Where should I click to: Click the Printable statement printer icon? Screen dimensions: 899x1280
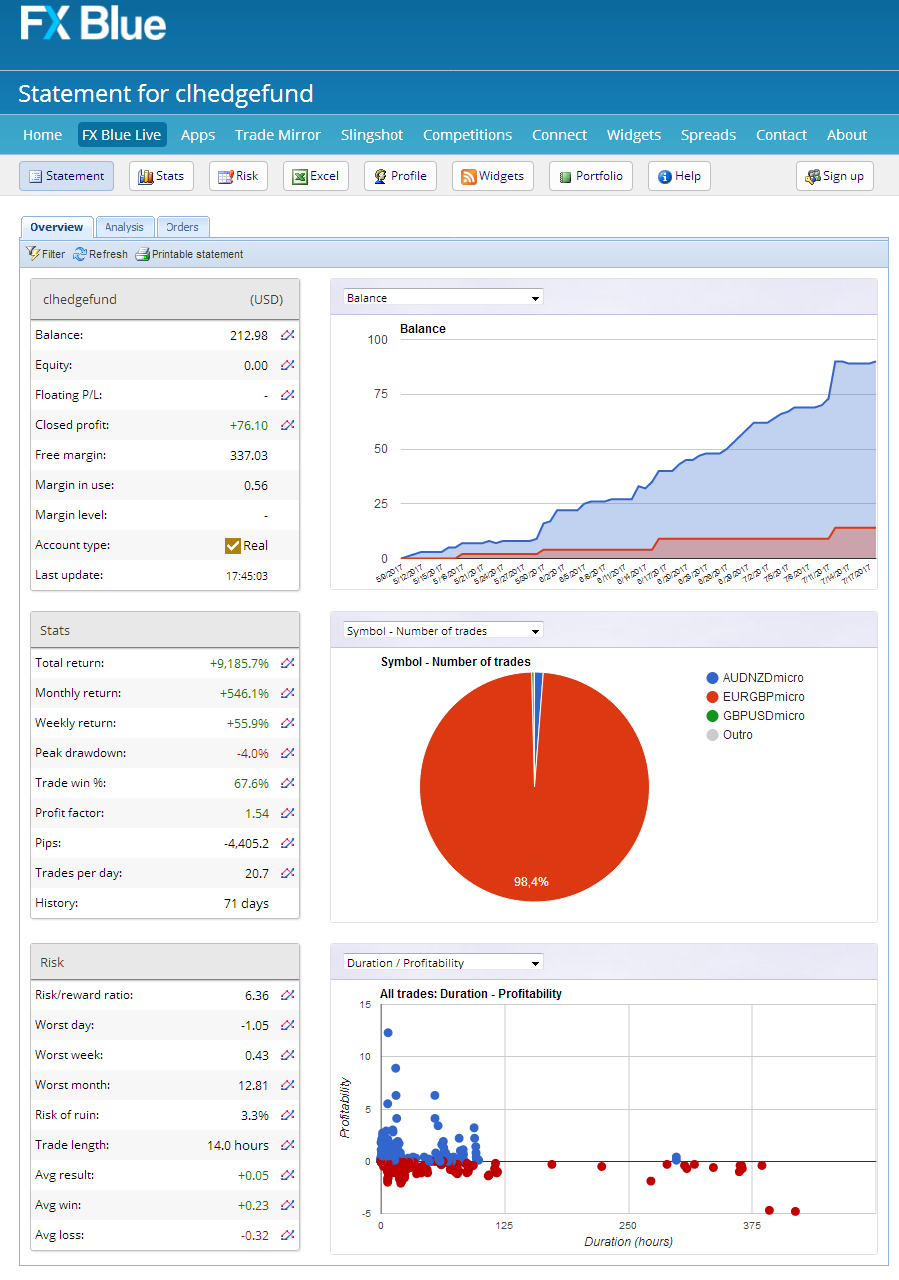142,254
